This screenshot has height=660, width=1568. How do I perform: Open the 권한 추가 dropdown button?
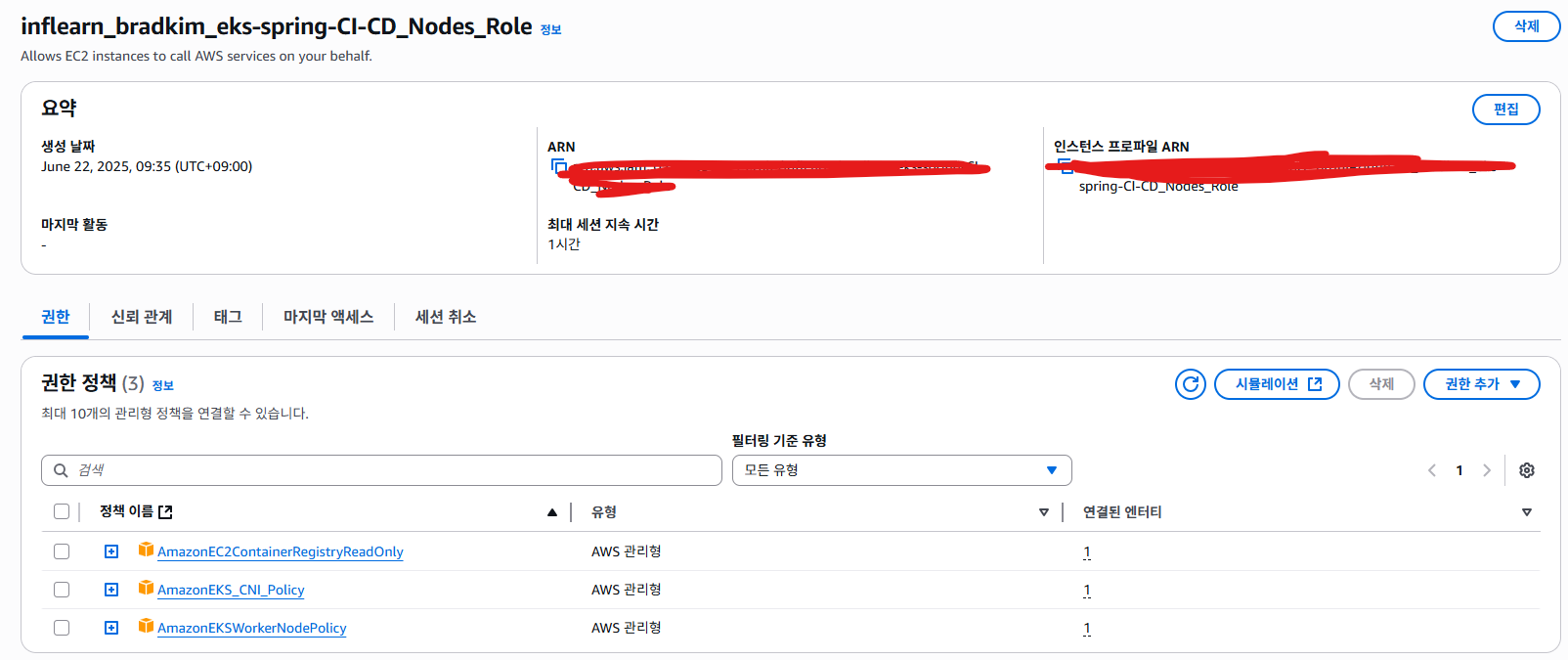(1481, 384)
